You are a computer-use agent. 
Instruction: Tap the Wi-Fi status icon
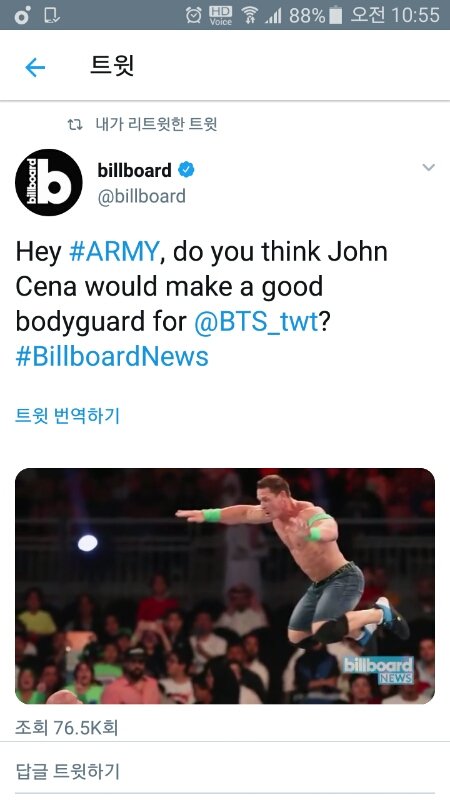[x=249, y=15]
